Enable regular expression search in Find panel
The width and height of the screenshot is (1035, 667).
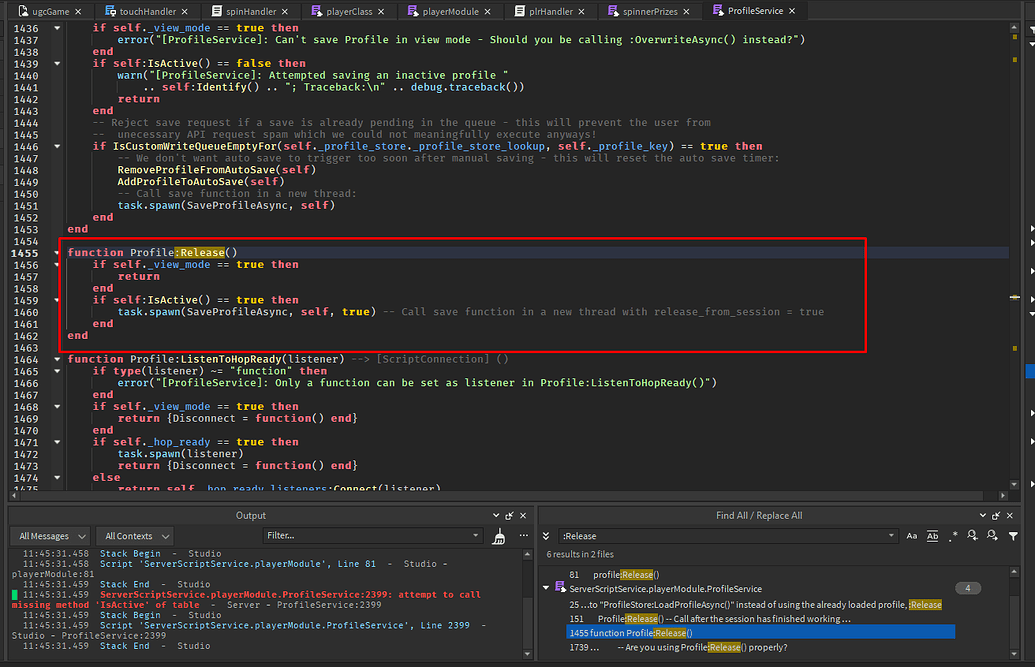[x=953, y=535]
